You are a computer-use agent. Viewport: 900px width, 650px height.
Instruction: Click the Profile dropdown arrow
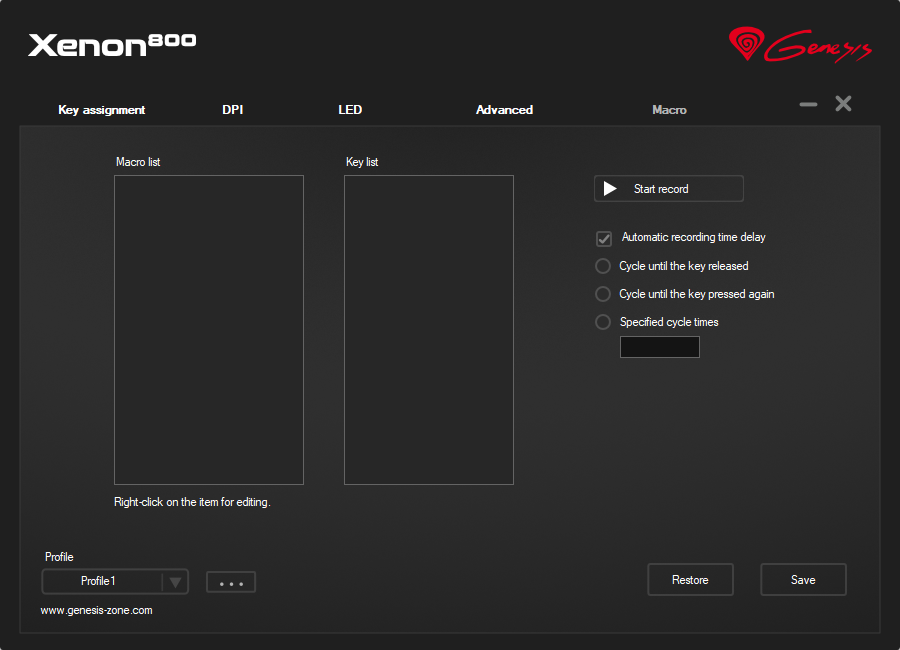176,582
